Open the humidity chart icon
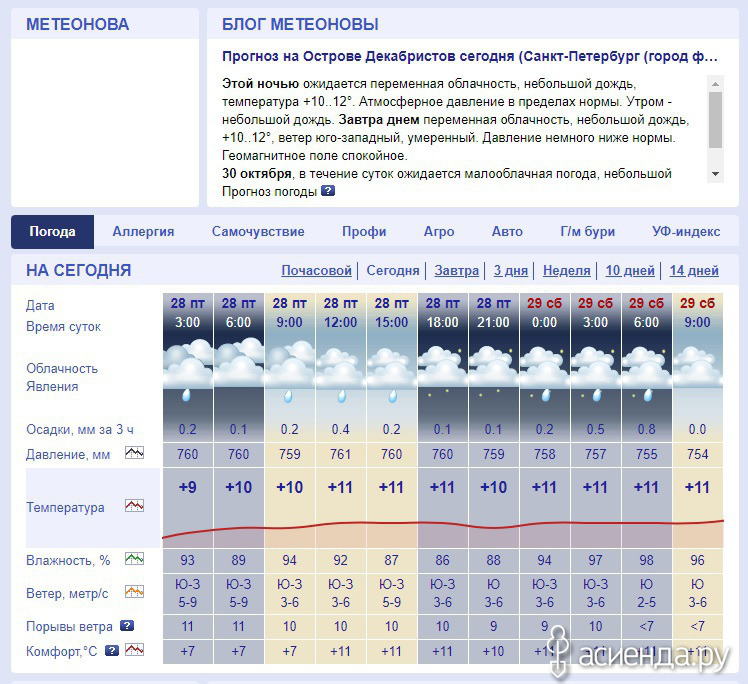Viewport: 748px width, 684px height. [134, 558]
